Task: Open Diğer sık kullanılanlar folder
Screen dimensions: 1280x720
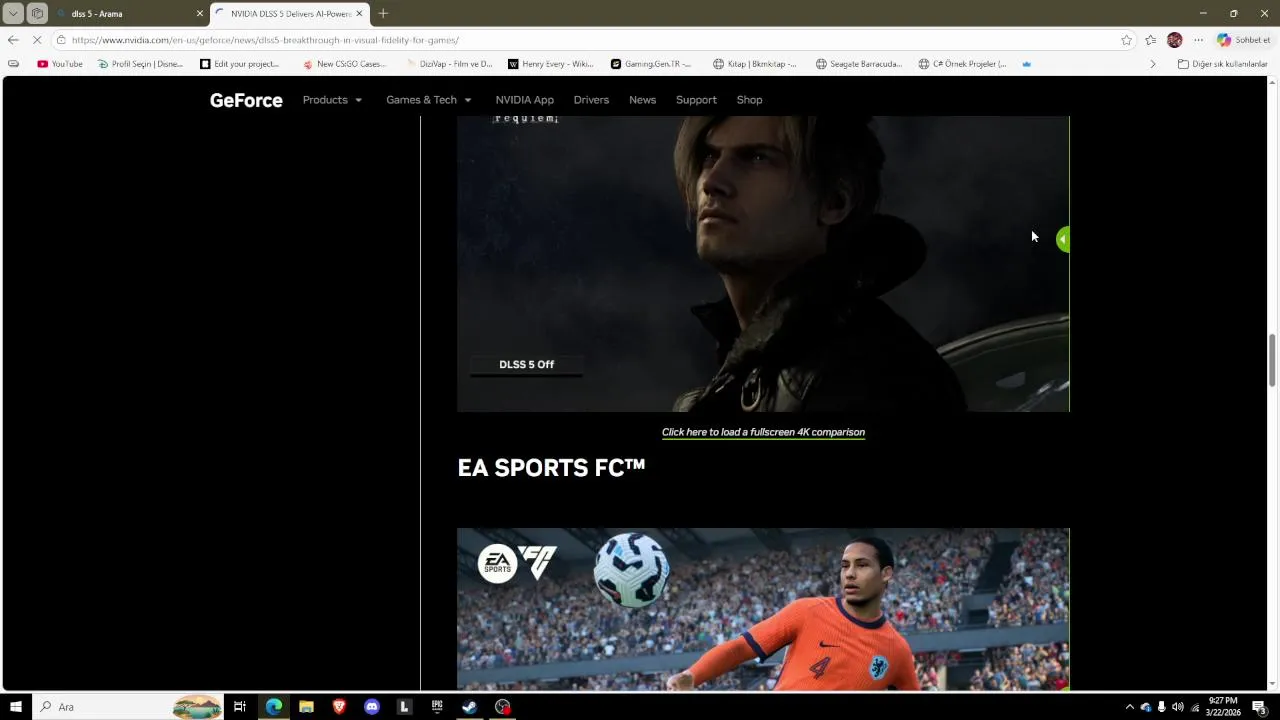Action: [1222, 64]
